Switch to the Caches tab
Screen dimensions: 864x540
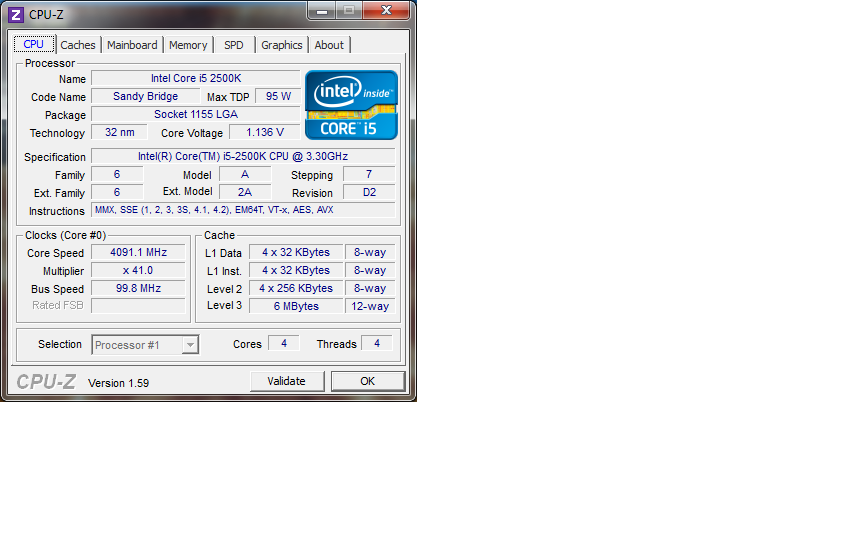[x=78, y=45]
